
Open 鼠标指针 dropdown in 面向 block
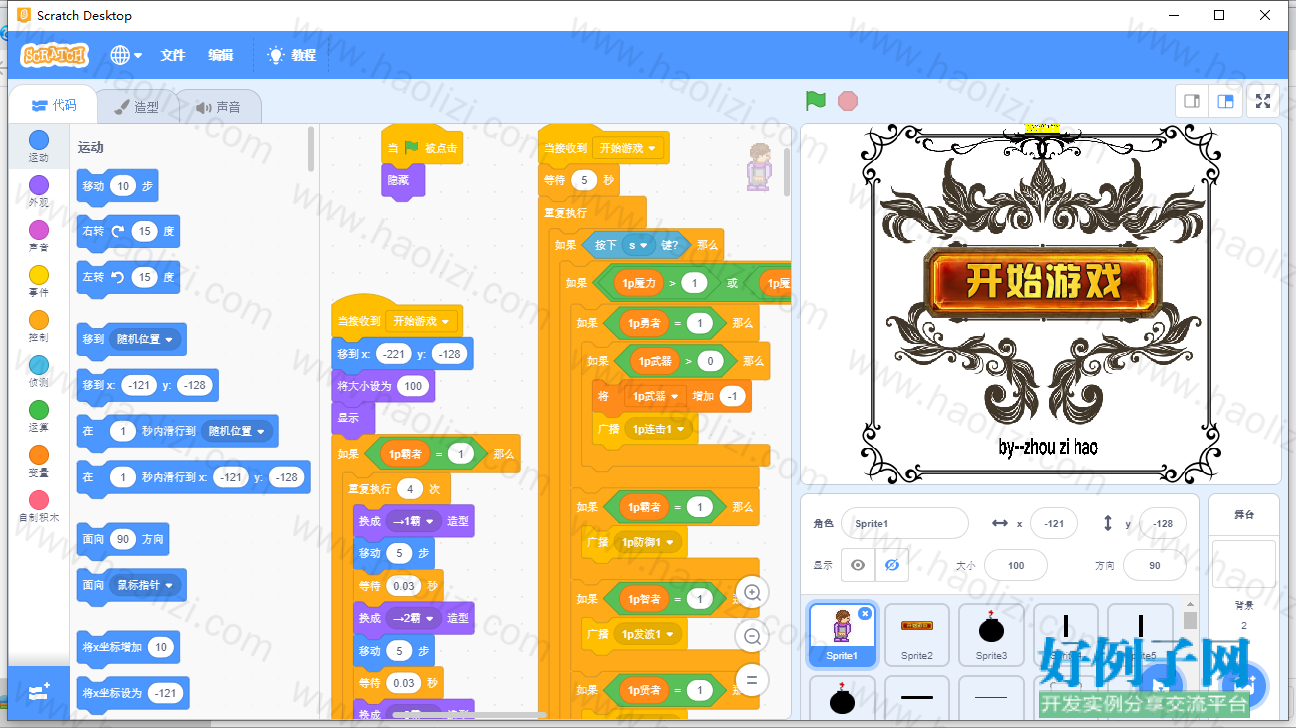click(x=146, y=585)
